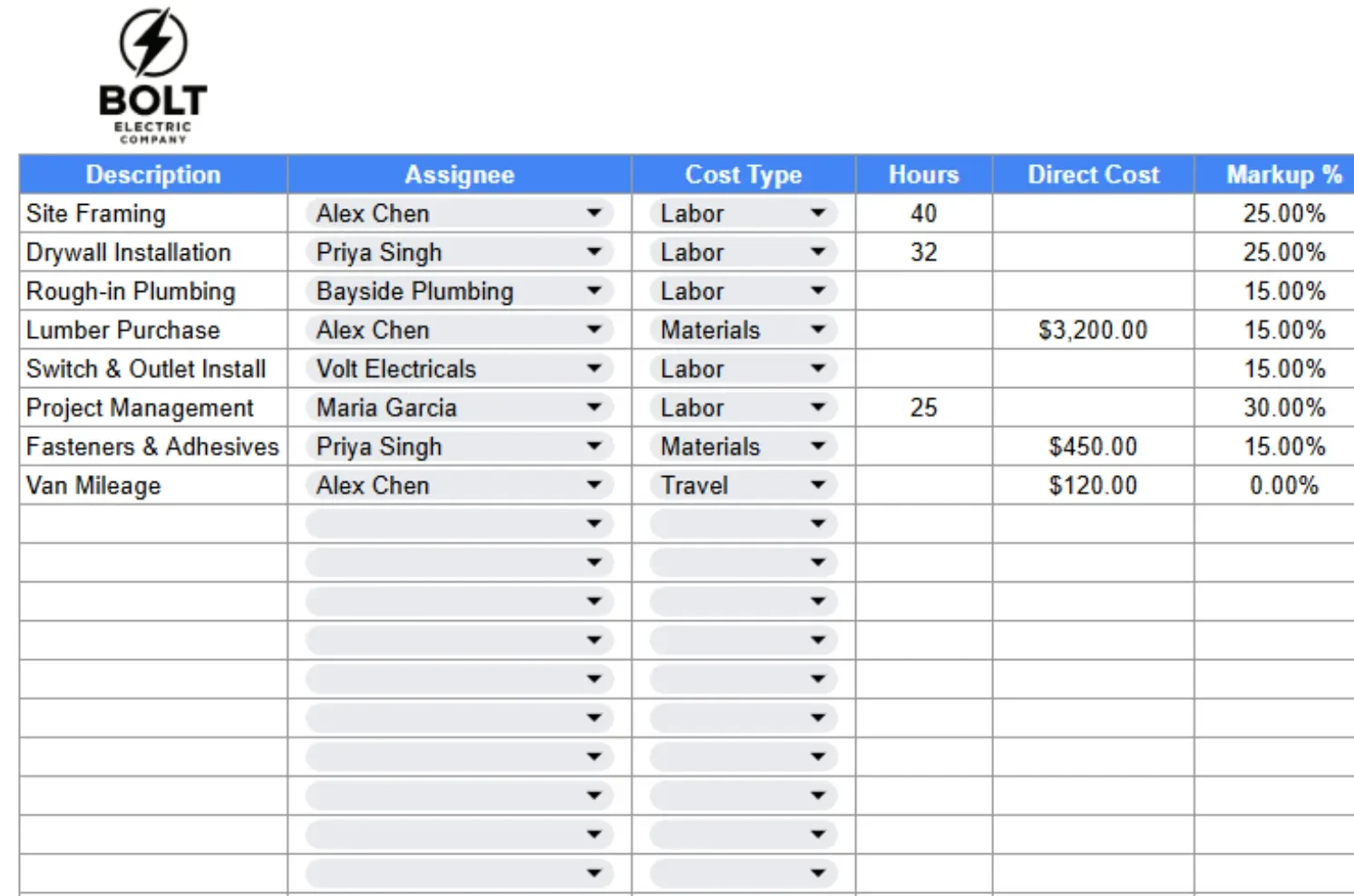Open Travel cost type dropdown for Van Mileage
This screenshot has height=896, width=1354.
coord(817,485)
